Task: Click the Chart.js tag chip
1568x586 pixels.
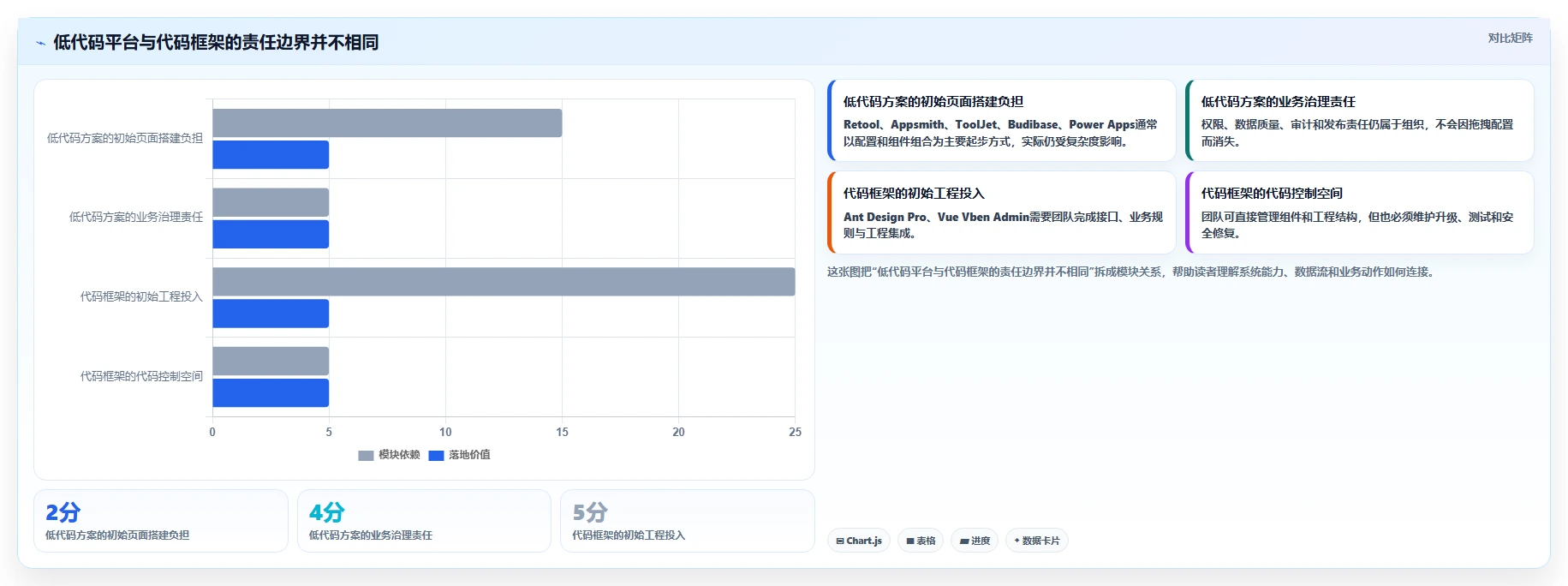Action: [x=859, y=541]
